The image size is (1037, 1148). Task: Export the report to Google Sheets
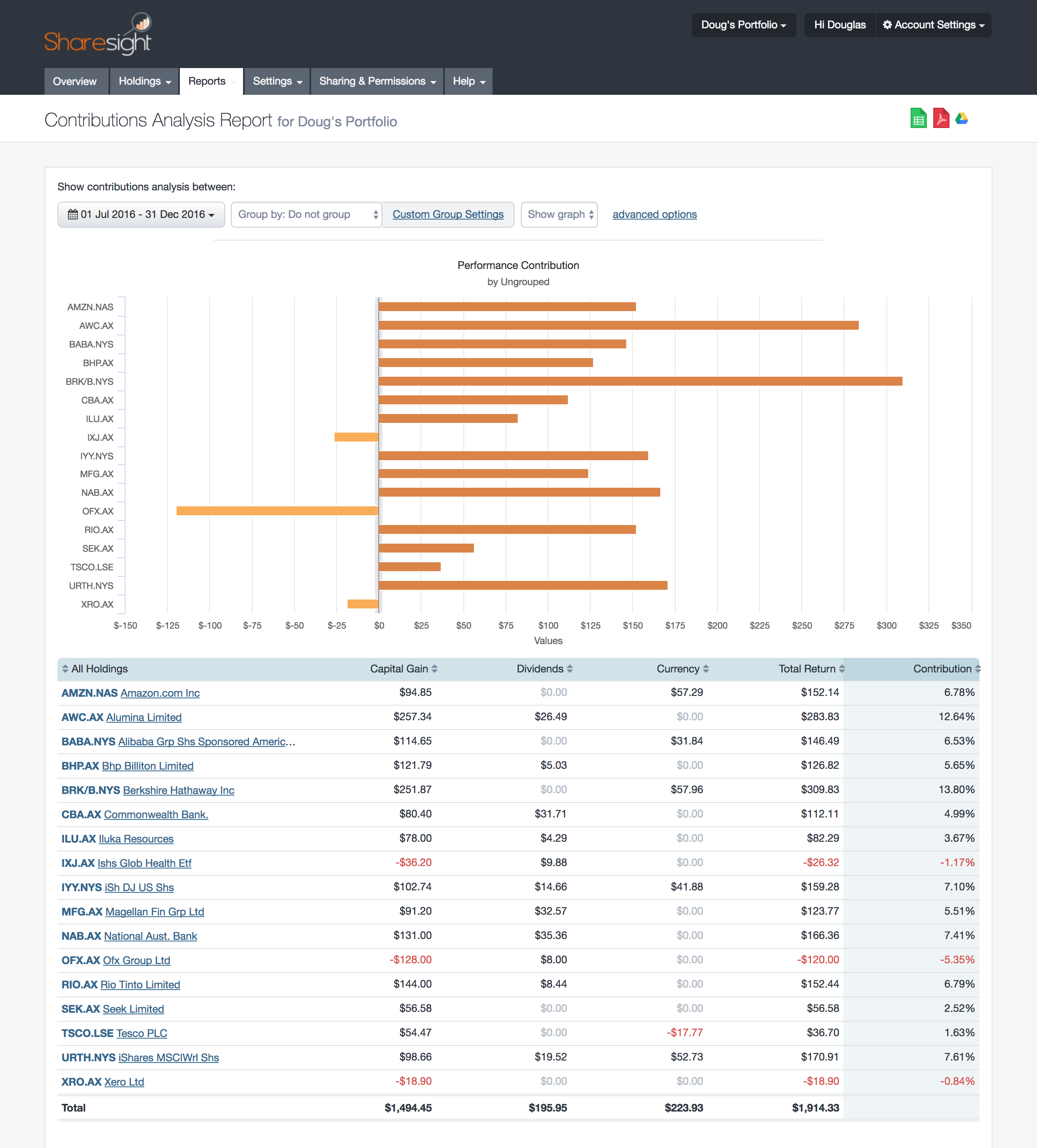(x=918, y=118)
